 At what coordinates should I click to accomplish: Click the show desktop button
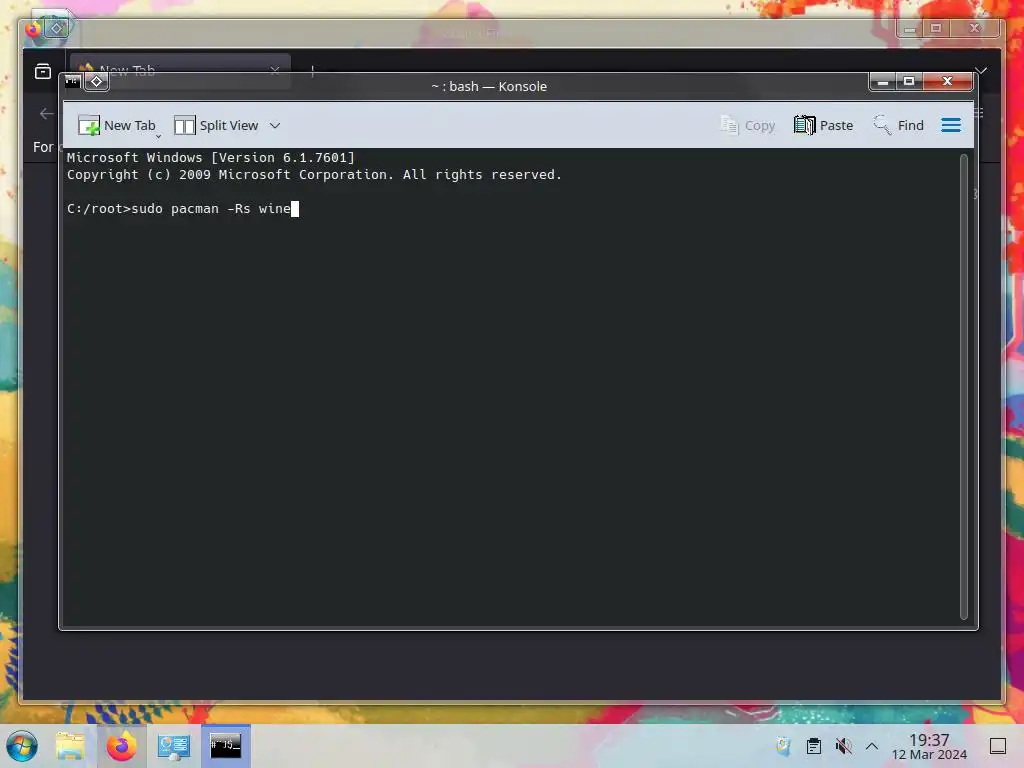pyautogui.click(x=998, y=746)
